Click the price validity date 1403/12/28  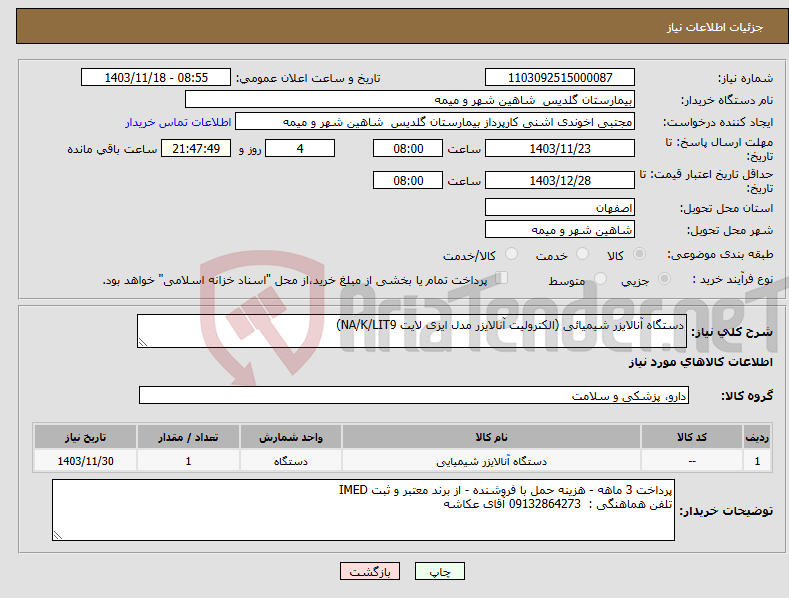click(x=560, y=180)
